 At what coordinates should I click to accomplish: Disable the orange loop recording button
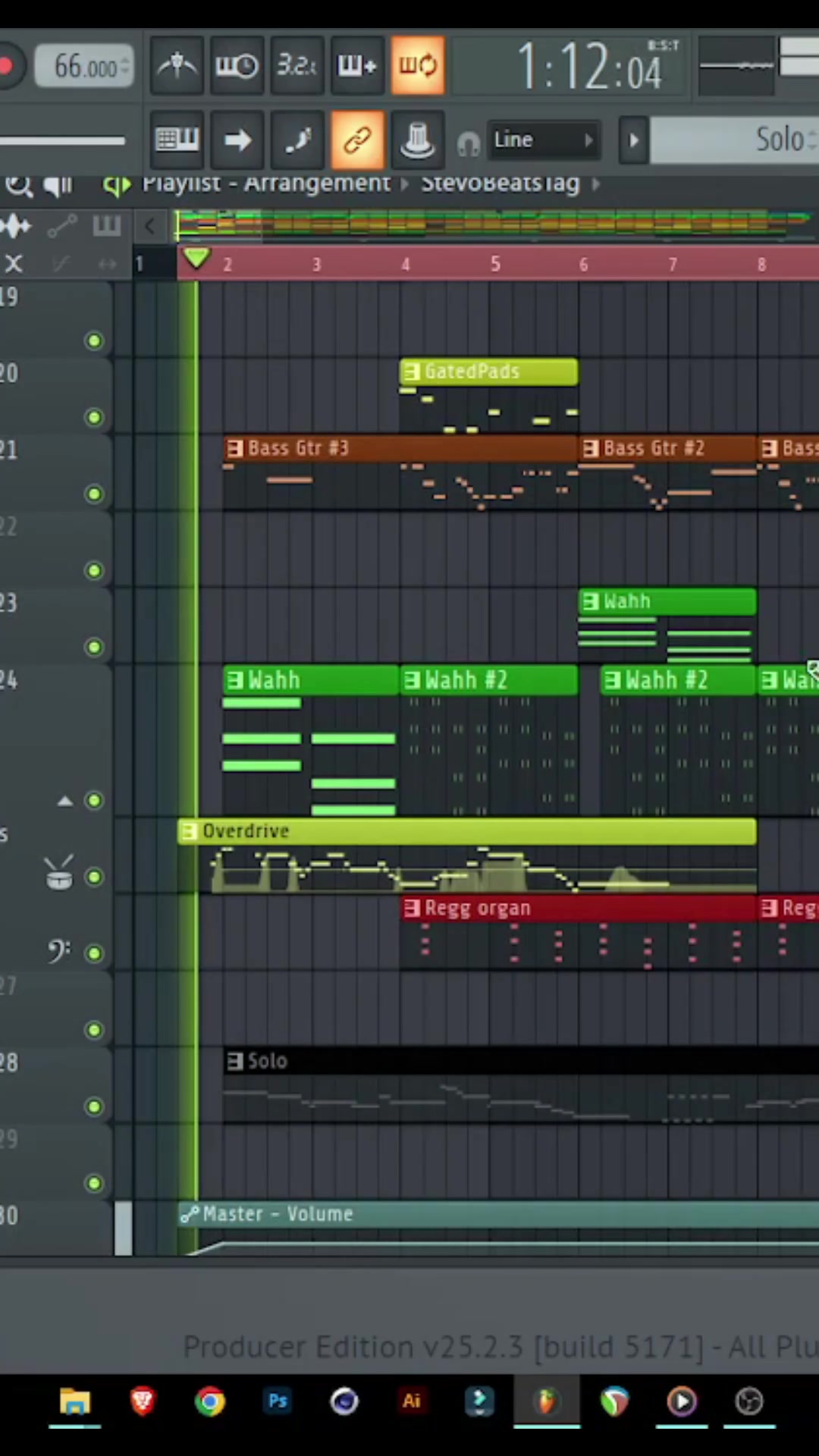[418, 66]
